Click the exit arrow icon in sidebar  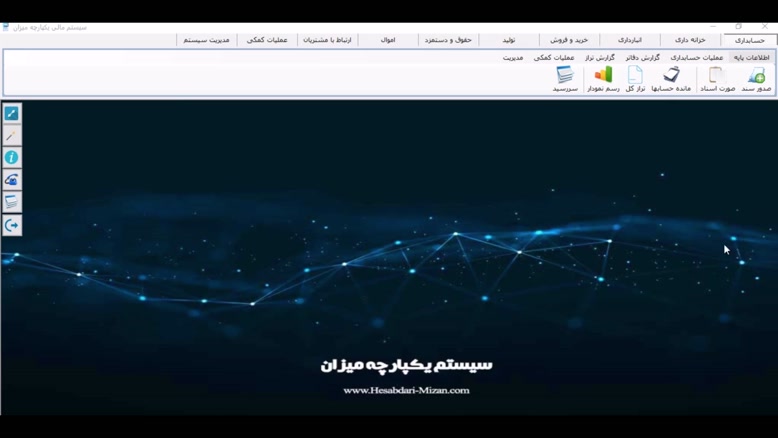click(12, 225)
